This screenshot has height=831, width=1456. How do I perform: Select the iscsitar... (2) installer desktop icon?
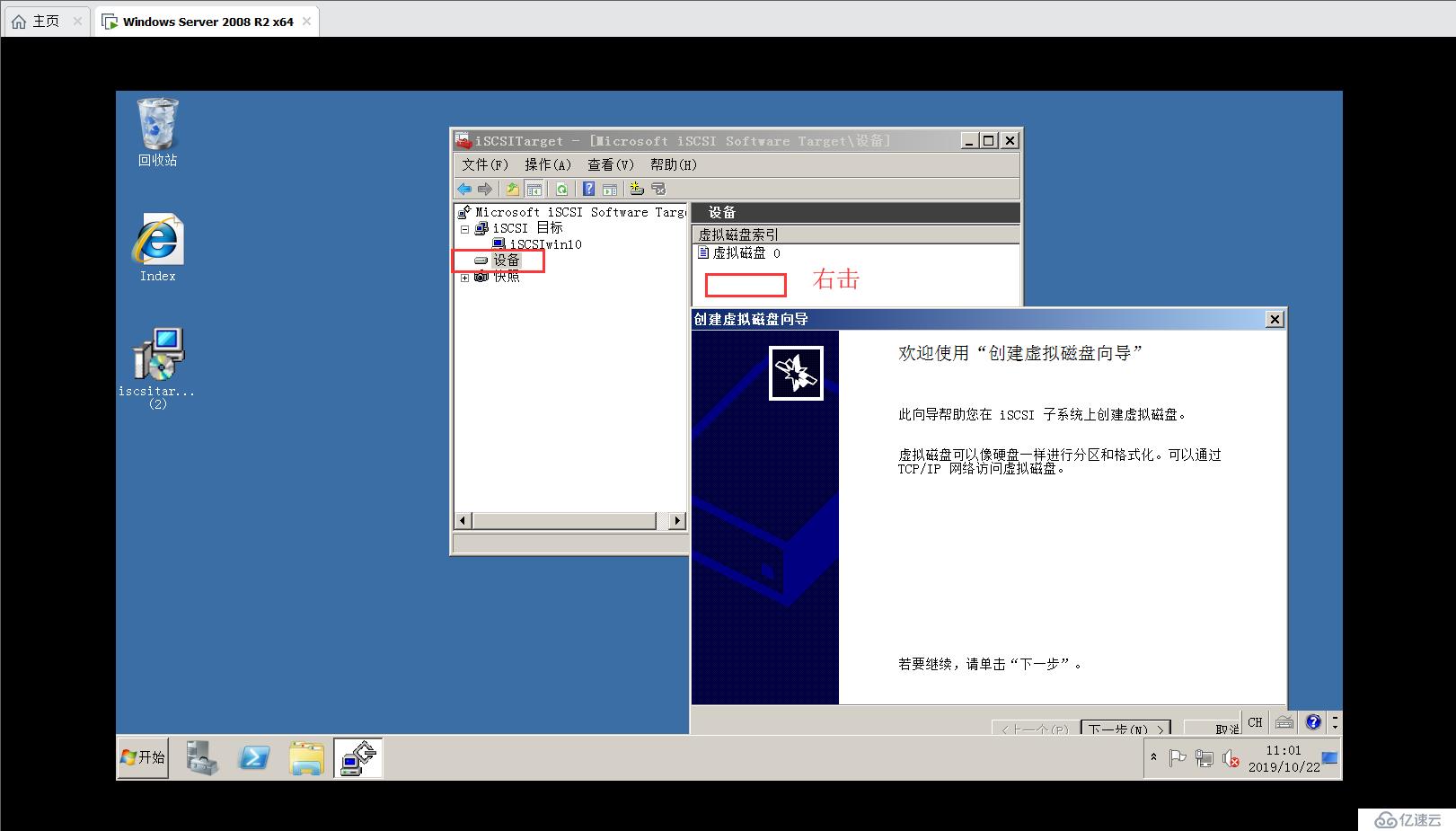tap(157, 368)
